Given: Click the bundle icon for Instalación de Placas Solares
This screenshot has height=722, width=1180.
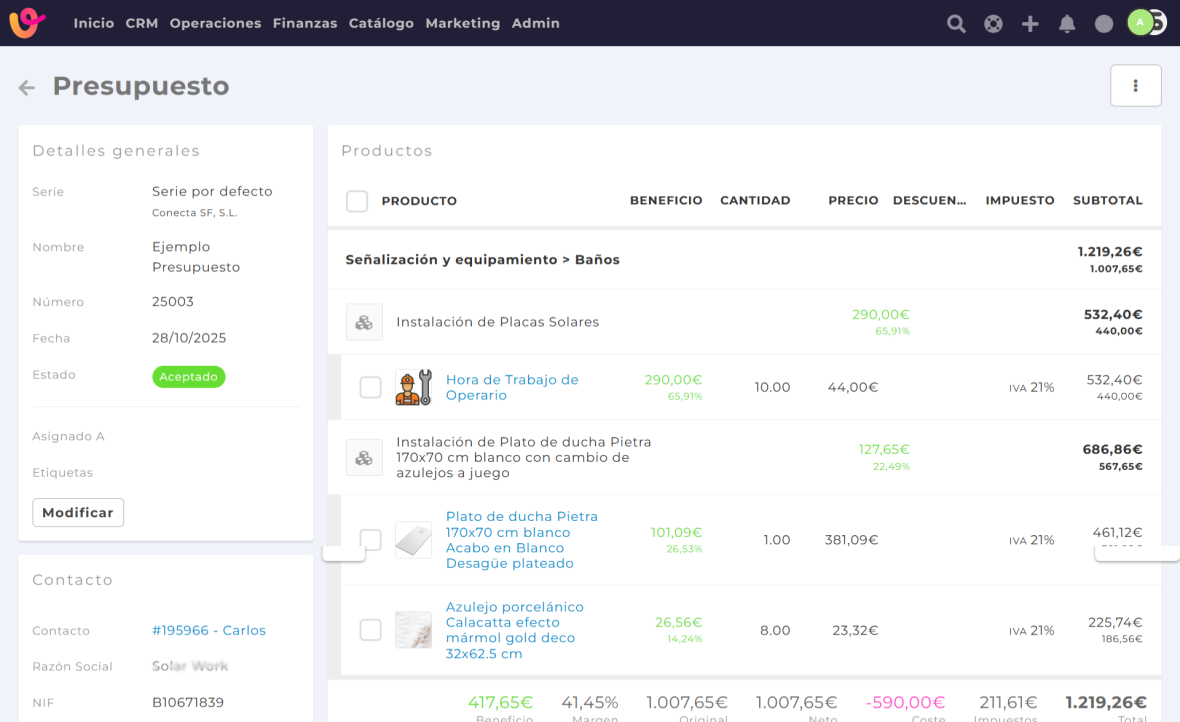Looking at the screenshot, I should point(364,322).
